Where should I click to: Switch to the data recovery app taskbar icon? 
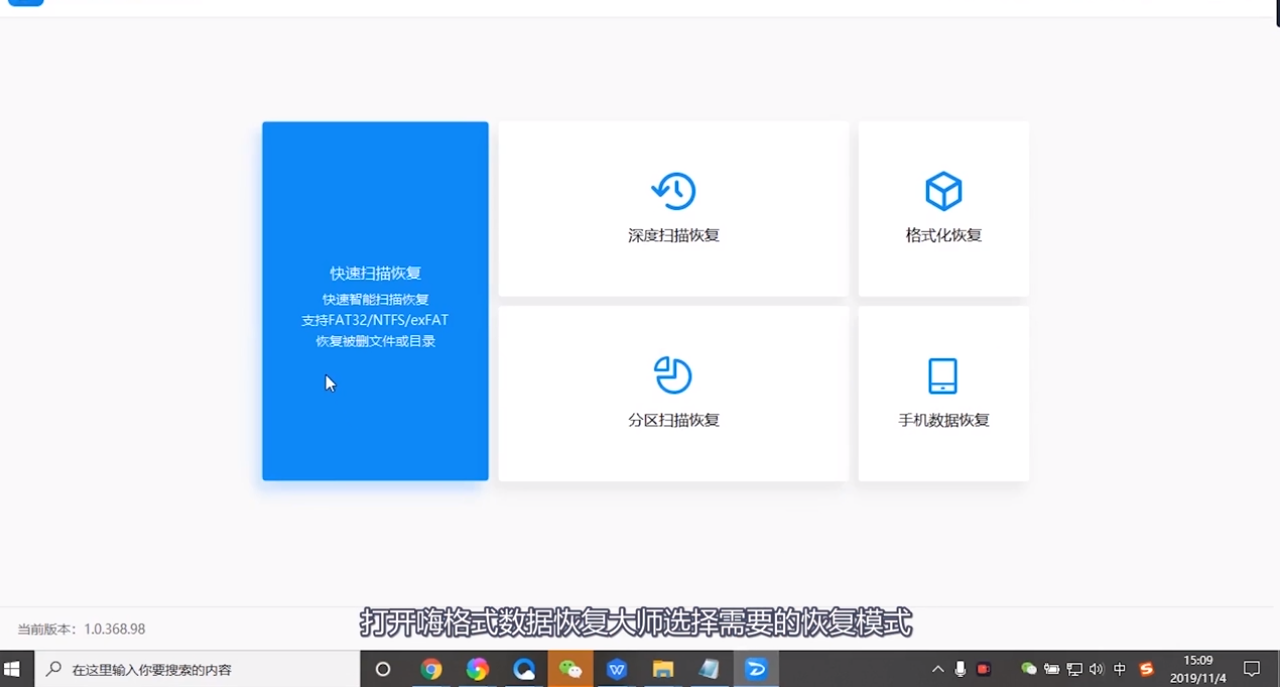pyautogui.click(x=756, y=669)
